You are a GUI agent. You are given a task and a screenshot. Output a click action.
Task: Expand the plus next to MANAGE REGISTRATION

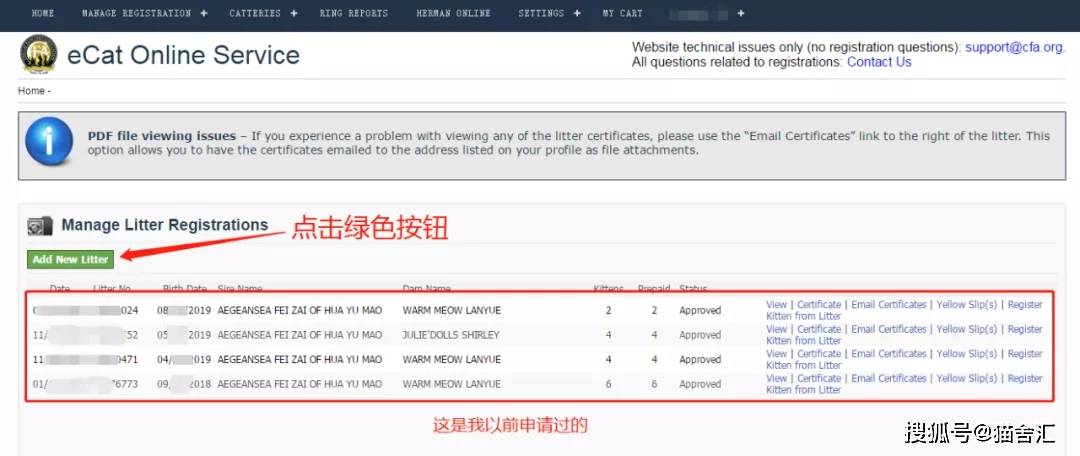pyautogui.click(x=204, y=13)
